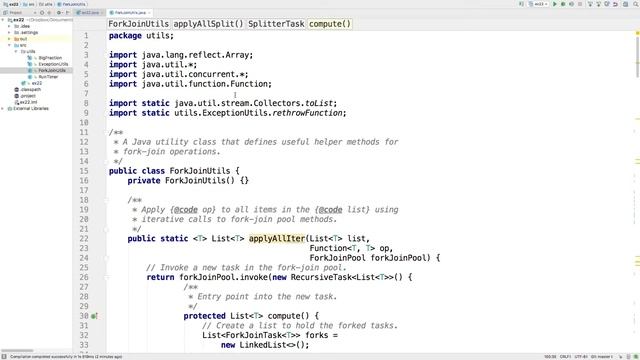Select BigFraction class in project tree
The height and width of the screenshot is (360, 640).
[x=50, y=58]
